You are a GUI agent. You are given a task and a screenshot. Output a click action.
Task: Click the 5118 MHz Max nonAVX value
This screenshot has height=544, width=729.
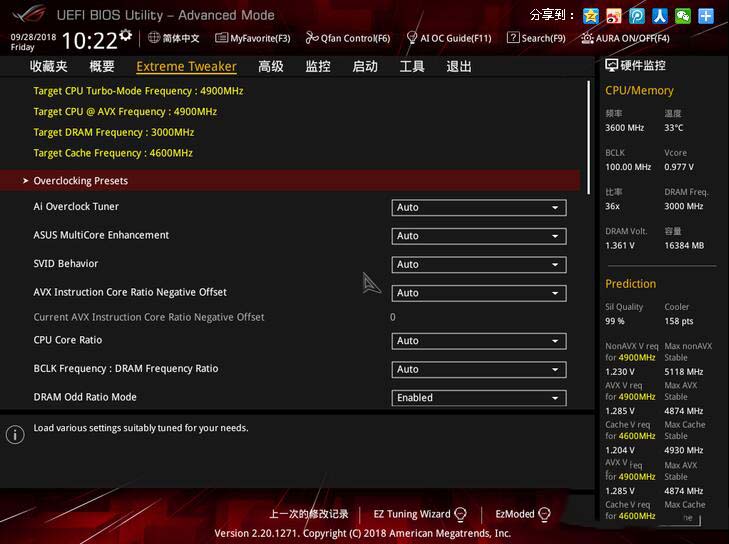tap(683, 372)
